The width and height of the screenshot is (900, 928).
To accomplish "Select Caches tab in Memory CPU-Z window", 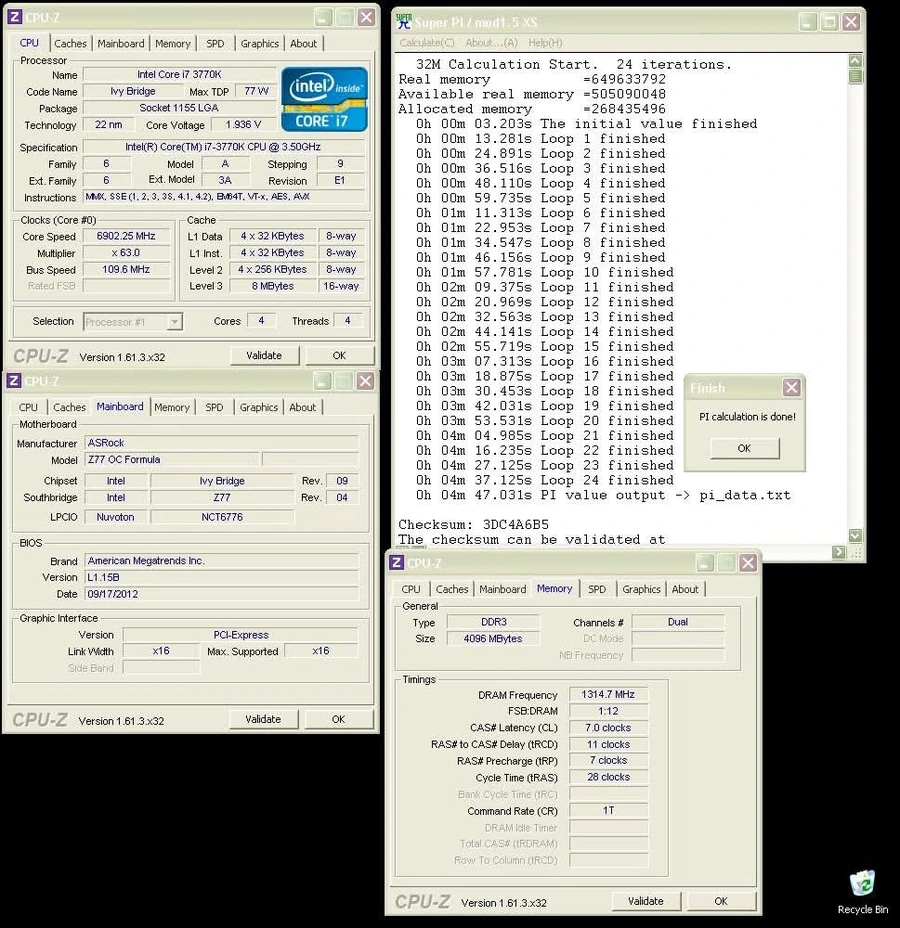I will tap(451, 589).
